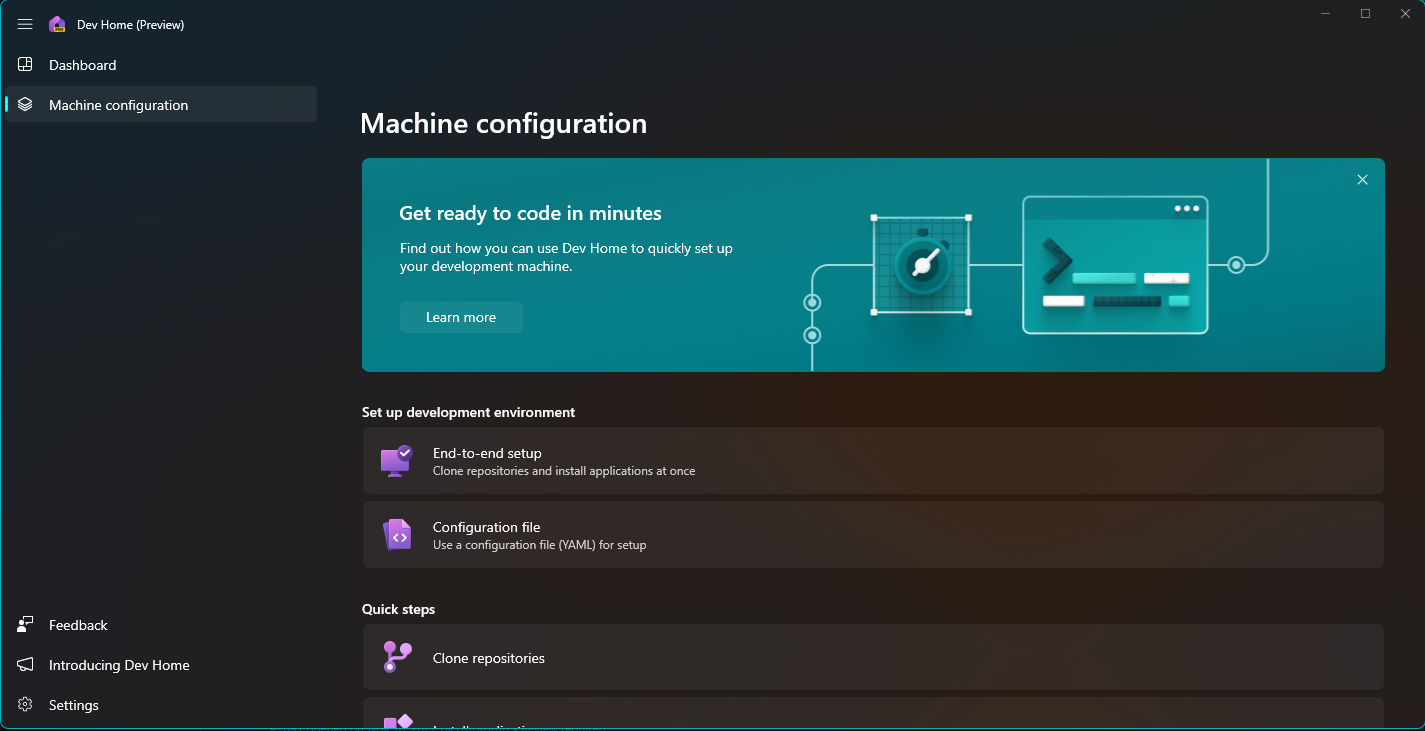Viewport: 1425px width, 731px height.
Task: Open Settings via the gear icon
Action: coord(23,704)
